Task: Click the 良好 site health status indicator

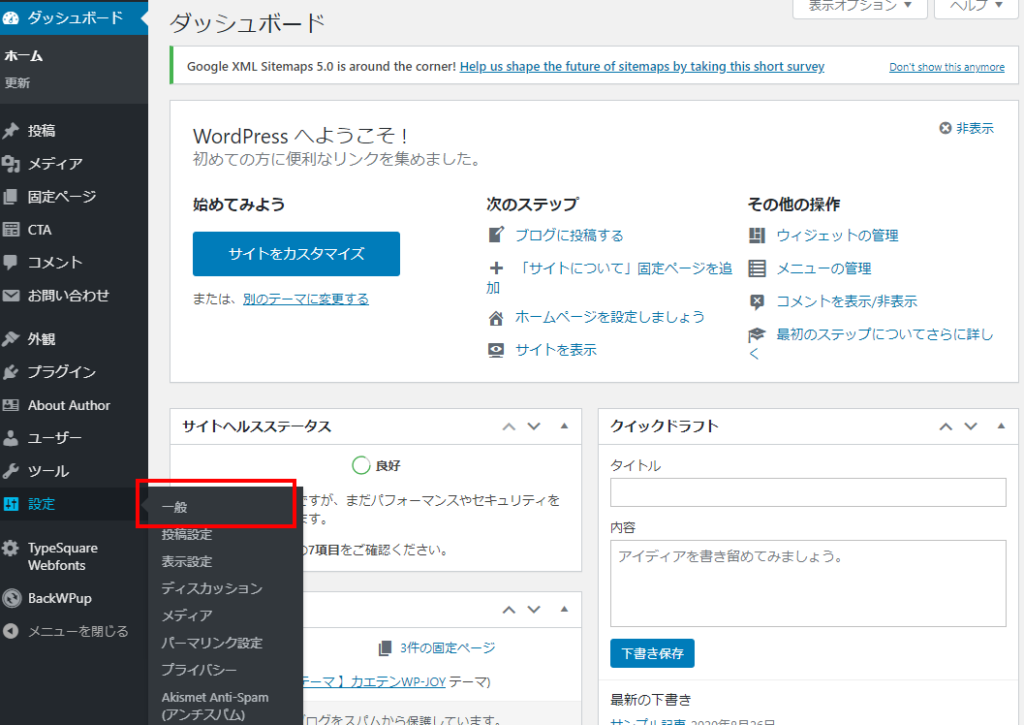Action: tap(376, 466)
